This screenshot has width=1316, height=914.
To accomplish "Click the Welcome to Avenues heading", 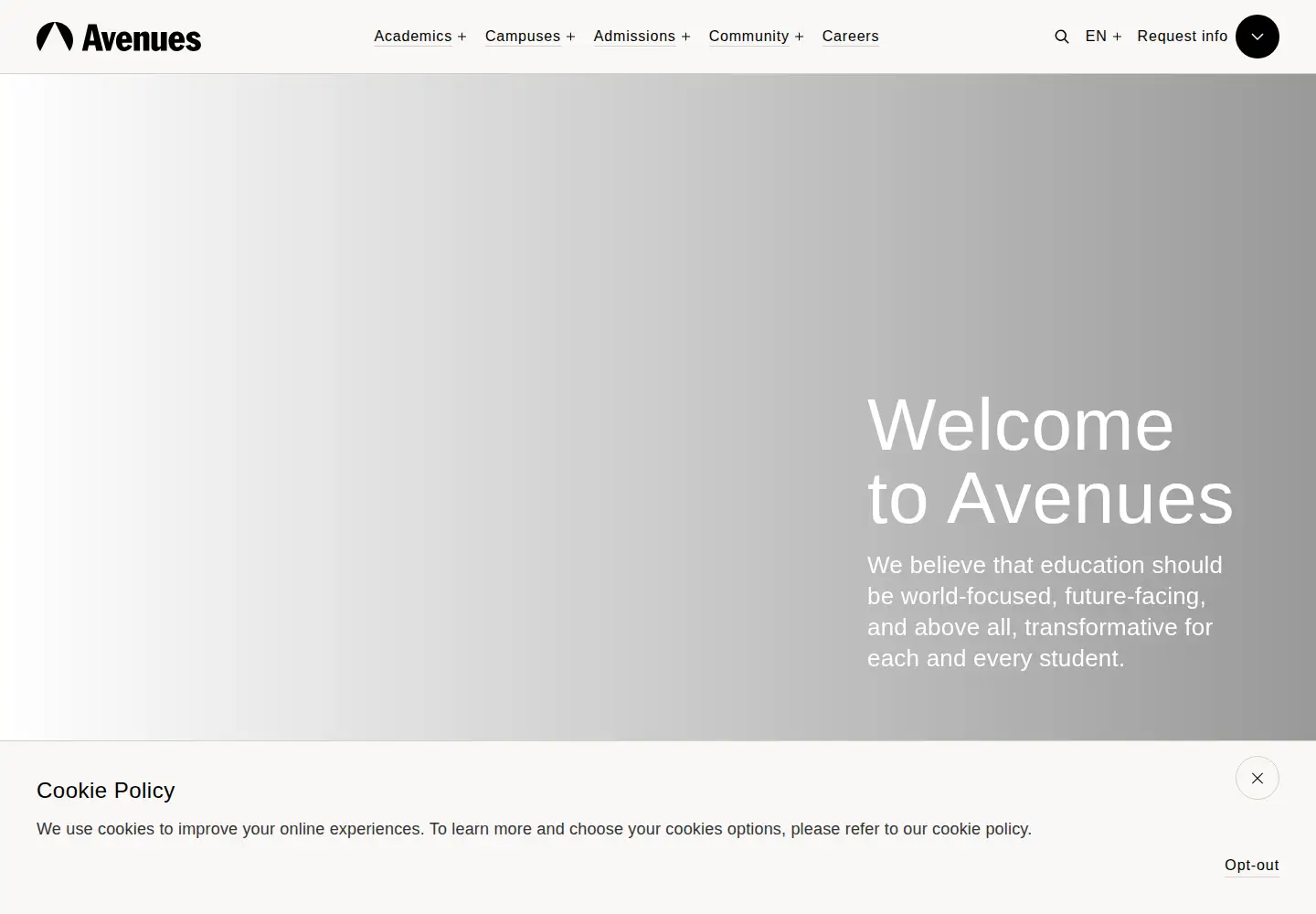I will [x=1050, y=462].
